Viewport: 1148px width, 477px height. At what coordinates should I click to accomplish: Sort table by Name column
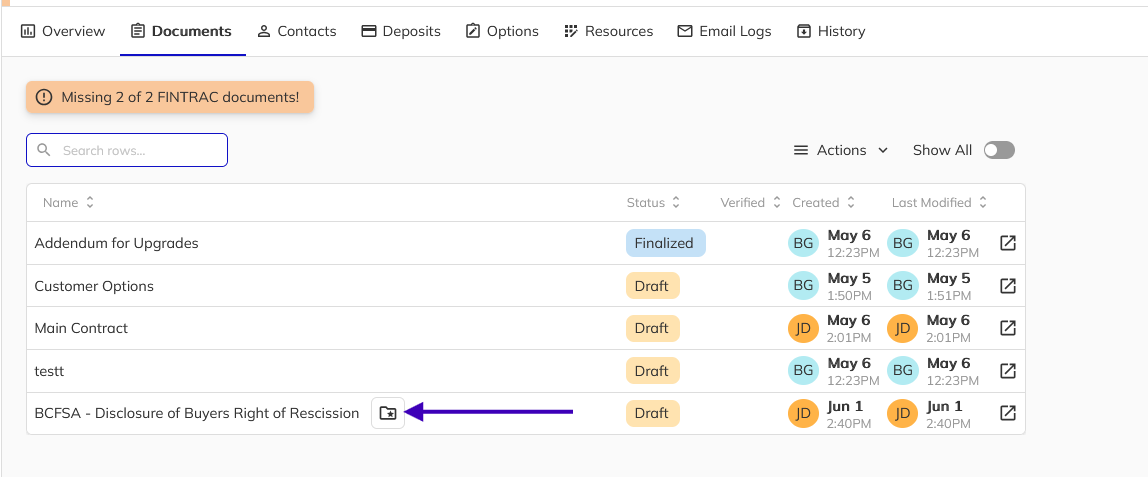click(x=68, y=203)
